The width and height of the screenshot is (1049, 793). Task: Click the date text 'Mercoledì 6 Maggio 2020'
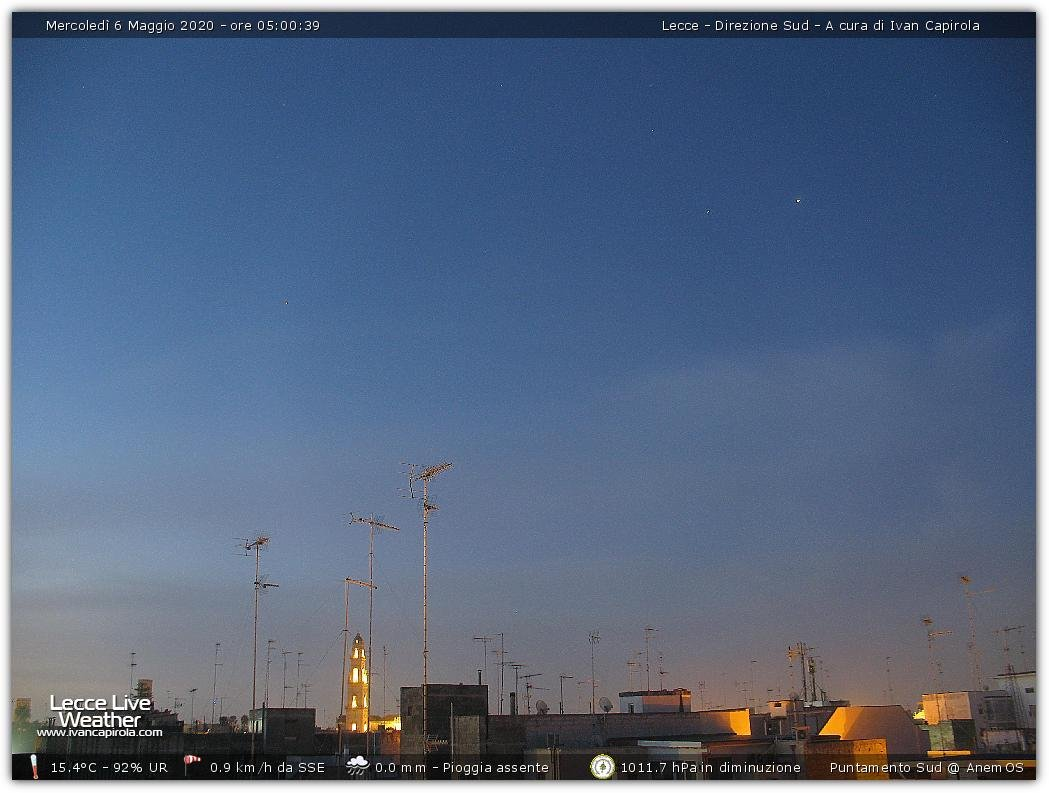[x=130, y=25]
